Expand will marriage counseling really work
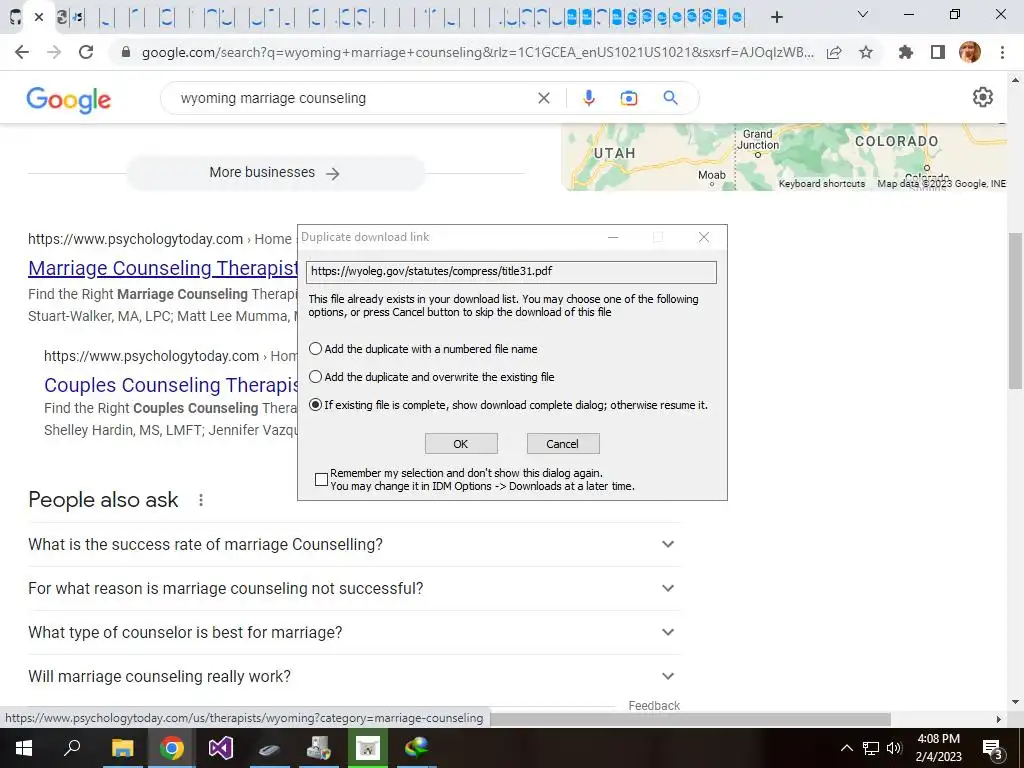Screen dimensions: 1024x768 (x=355, y=676)
